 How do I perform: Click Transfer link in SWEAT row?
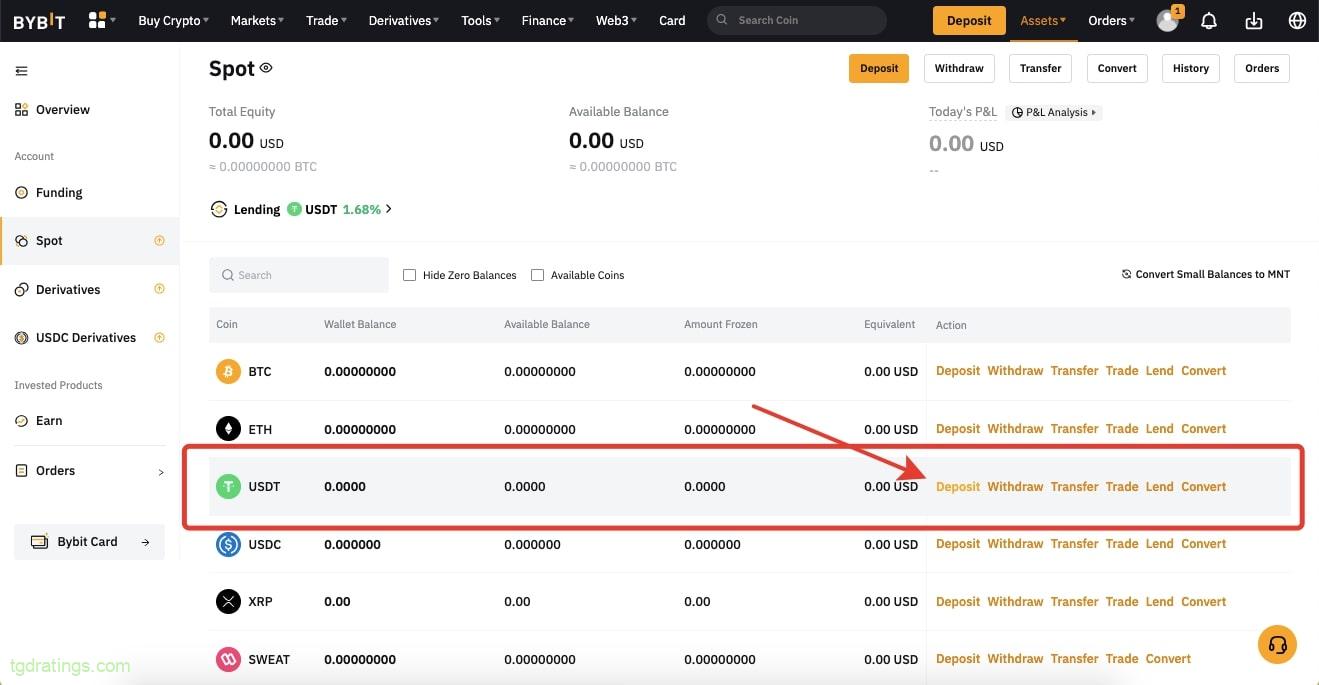1074,659
